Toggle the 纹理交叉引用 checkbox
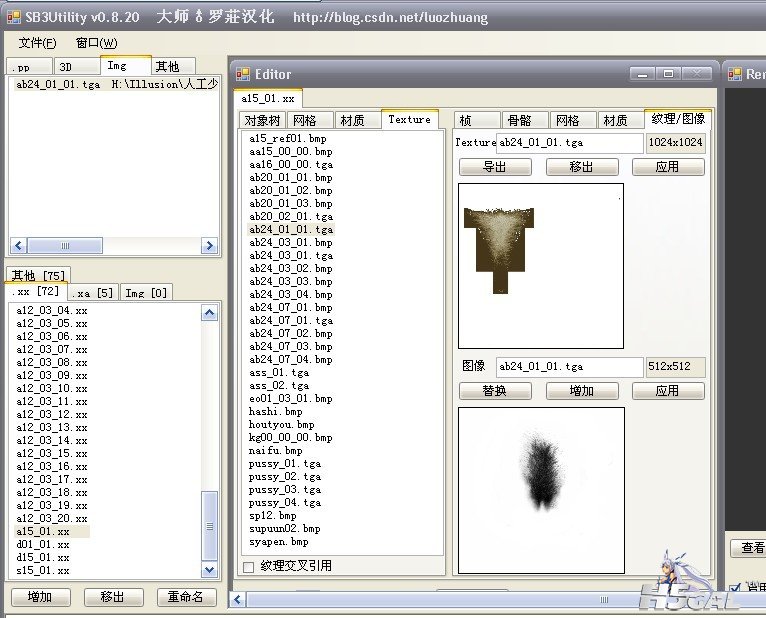The width and height of the screenshot is (766, 618). [249, 567]
